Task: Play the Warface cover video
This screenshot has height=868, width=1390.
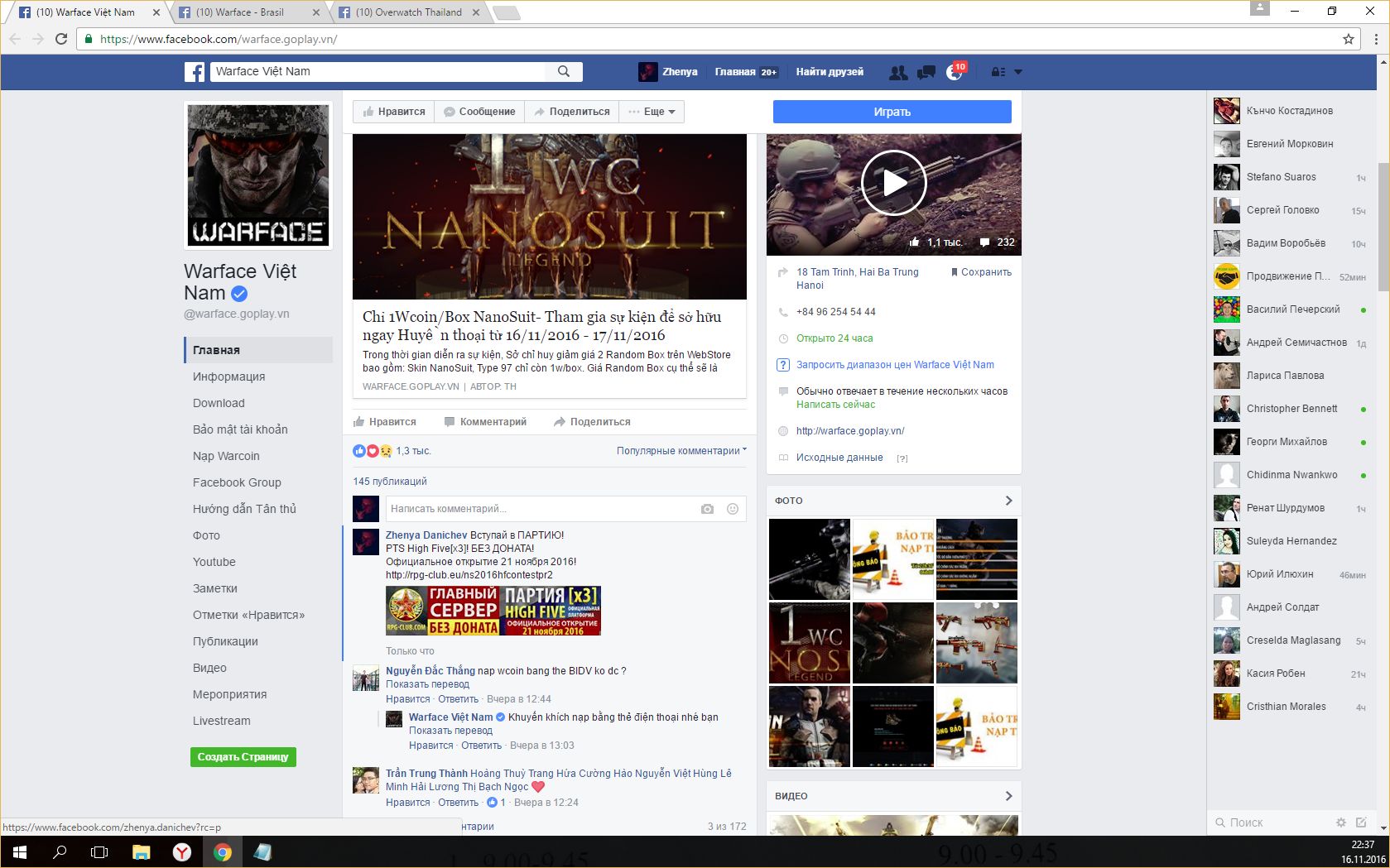Action: point(893,183)
